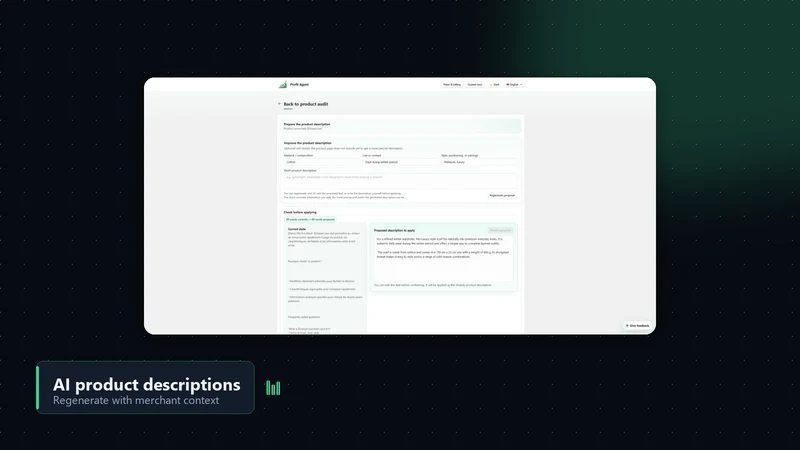Edit the Use or context field
The height and width of the screenshot is (450, 800).
click(x=401, y=162)
